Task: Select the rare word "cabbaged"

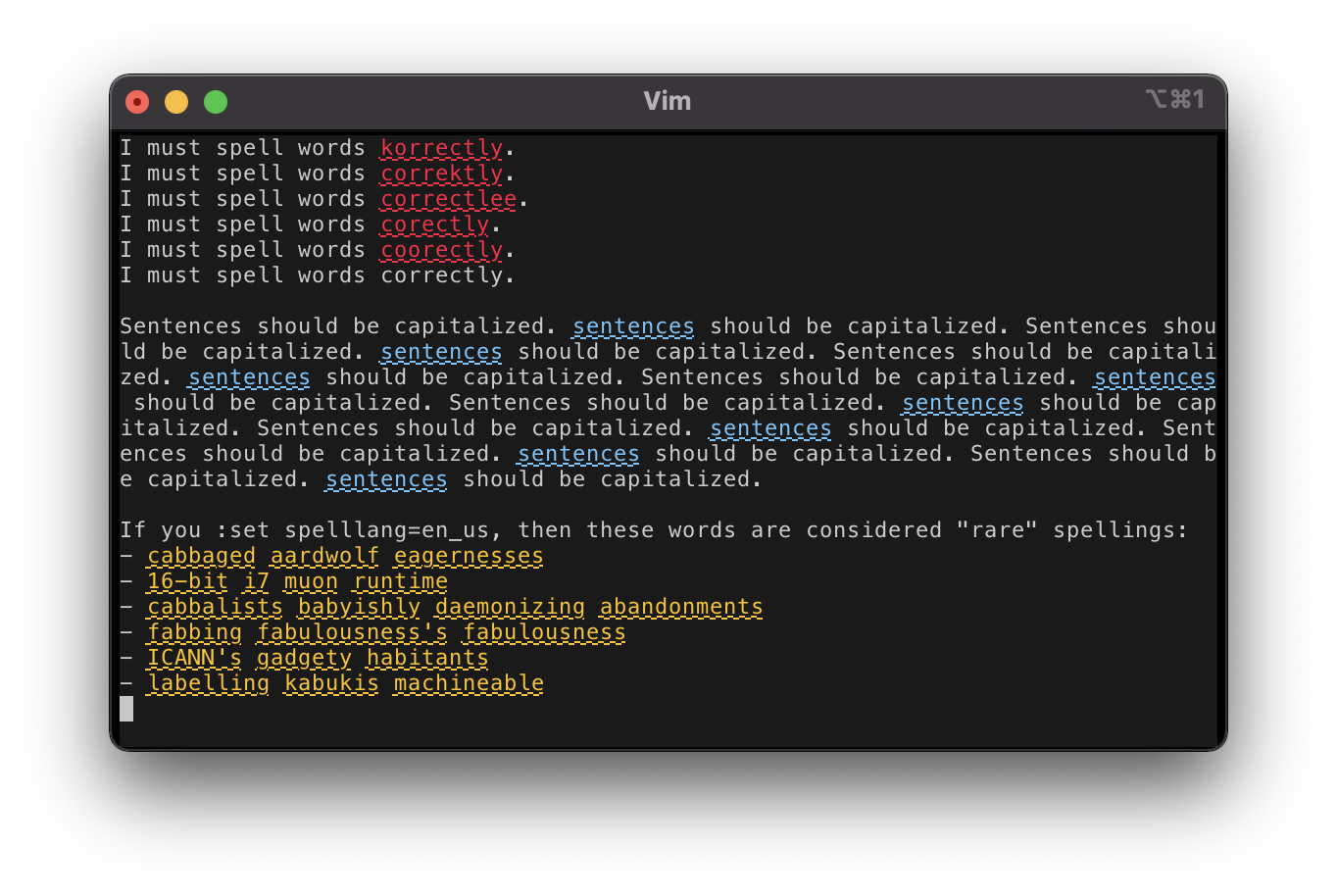Action: (x=201, y=556)
